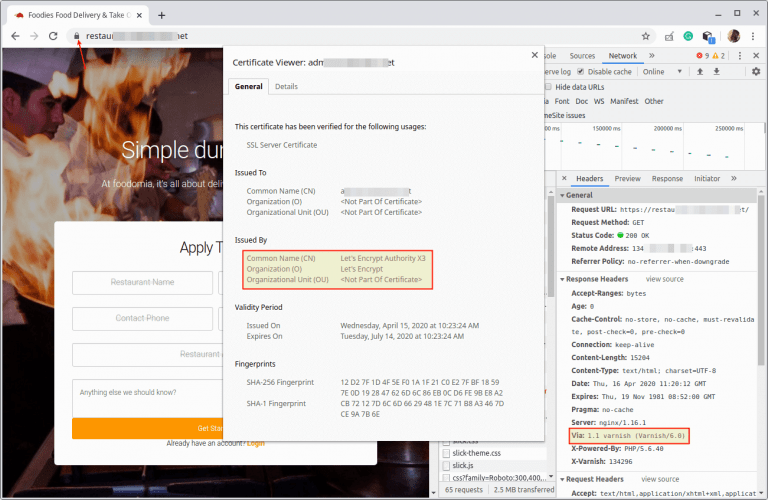Click the green Grammarly extension icon
Image resolution: width=768 pixels, height=500 pixels.
coord(688,36)
